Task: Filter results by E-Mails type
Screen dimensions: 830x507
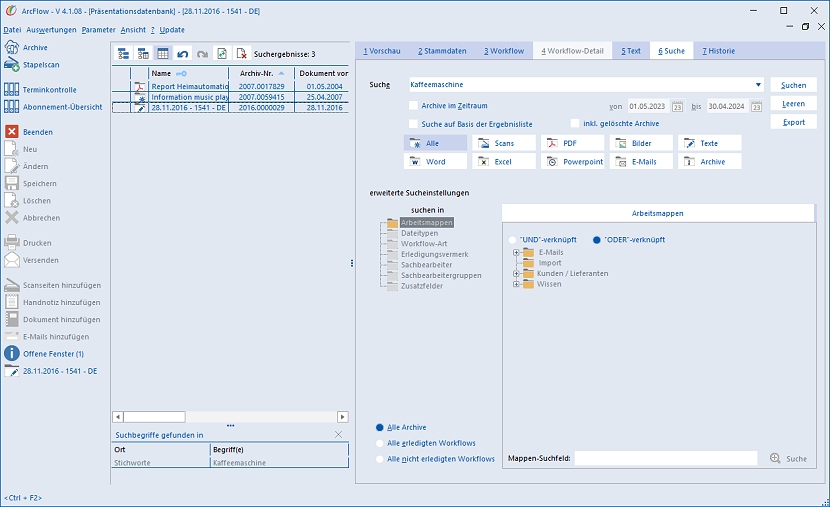Action: 641,161
